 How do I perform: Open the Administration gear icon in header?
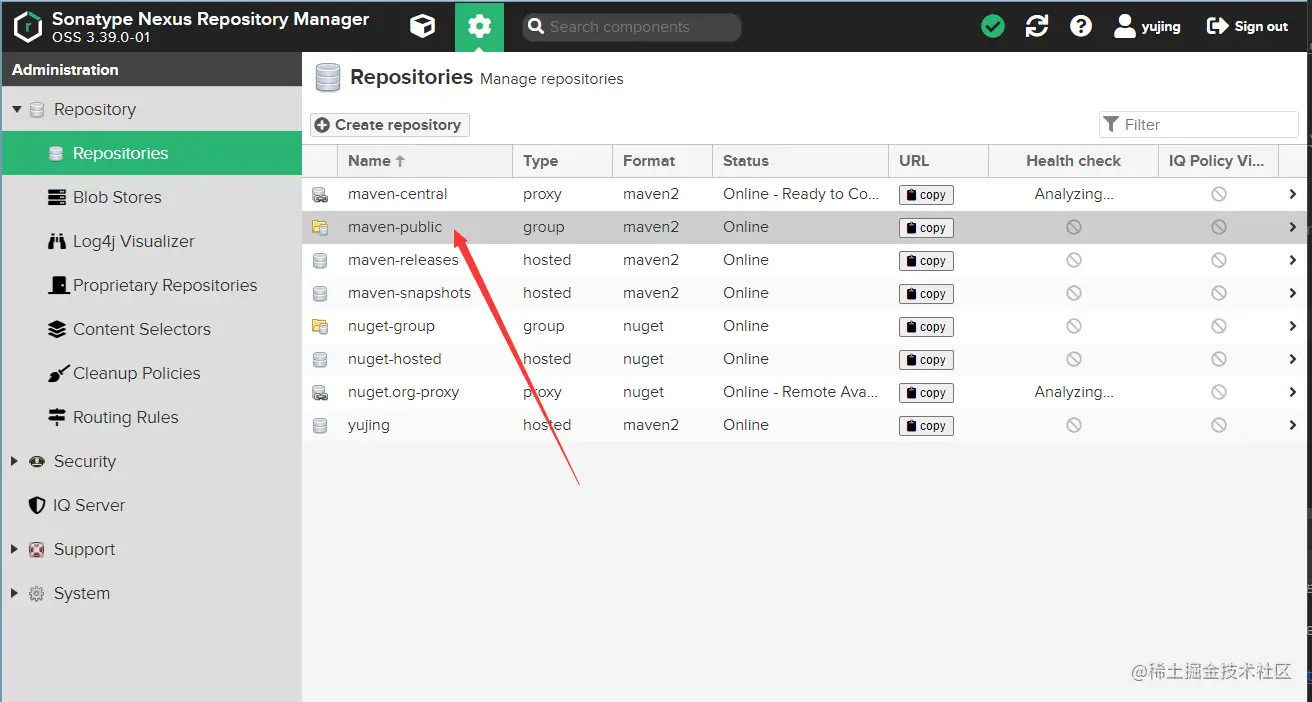[479, 26]
